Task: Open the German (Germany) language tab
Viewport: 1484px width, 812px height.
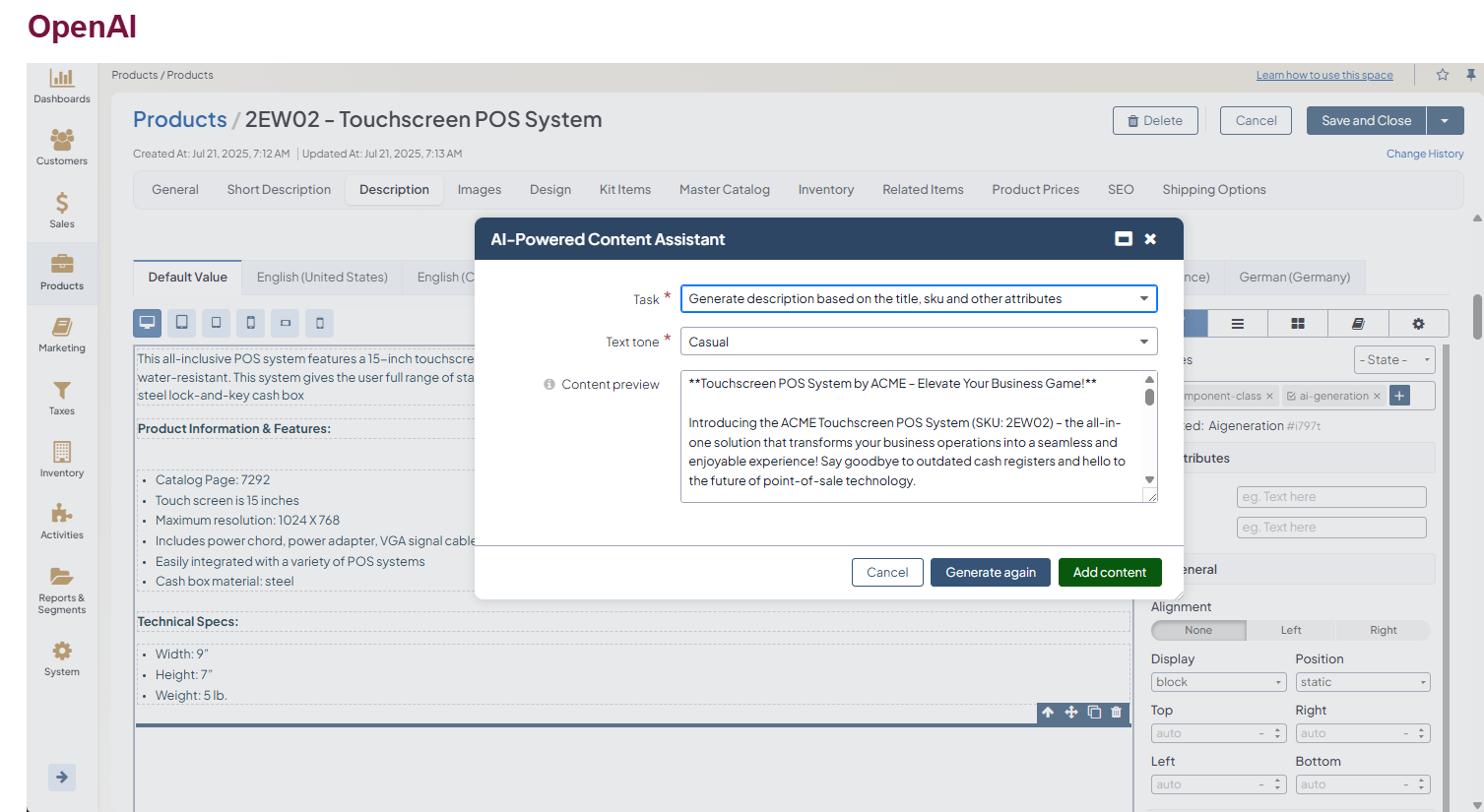Action: [1294, 278]
